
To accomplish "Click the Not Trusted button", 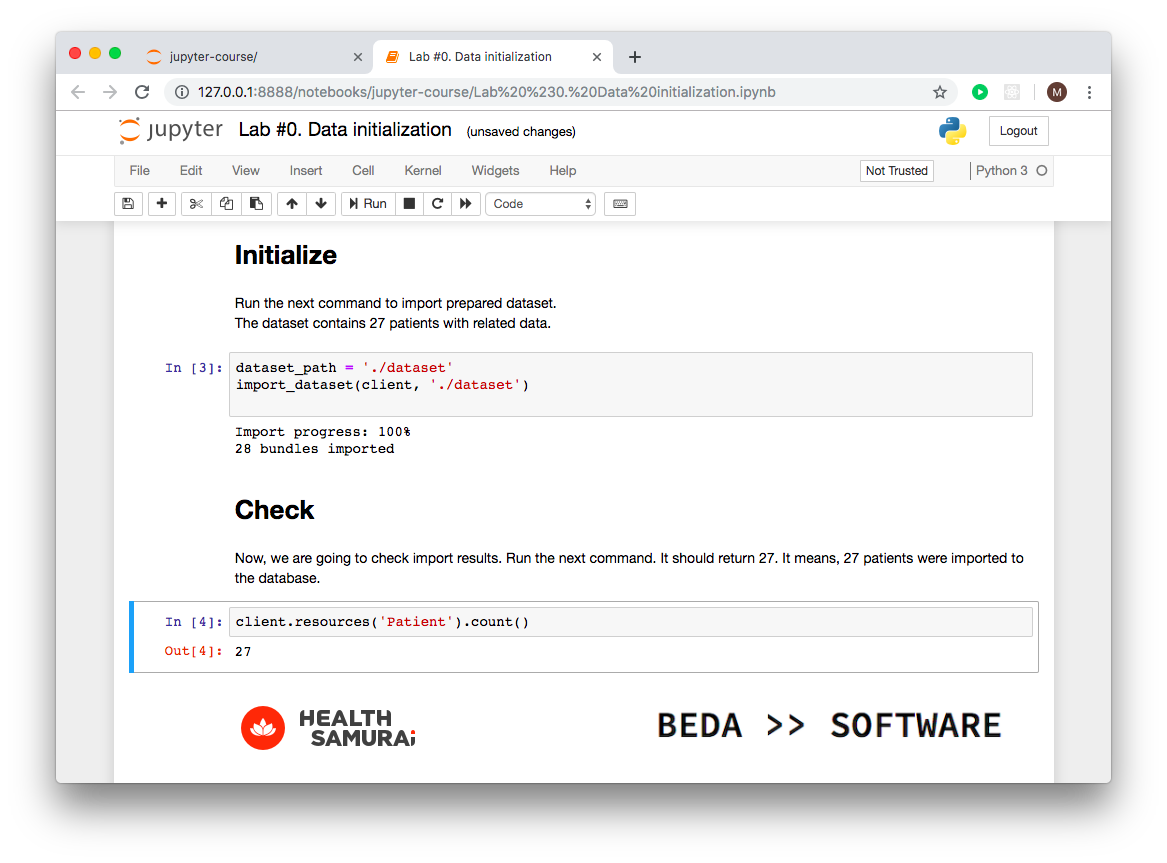I will pyautogui.click(x=896, y=170).
